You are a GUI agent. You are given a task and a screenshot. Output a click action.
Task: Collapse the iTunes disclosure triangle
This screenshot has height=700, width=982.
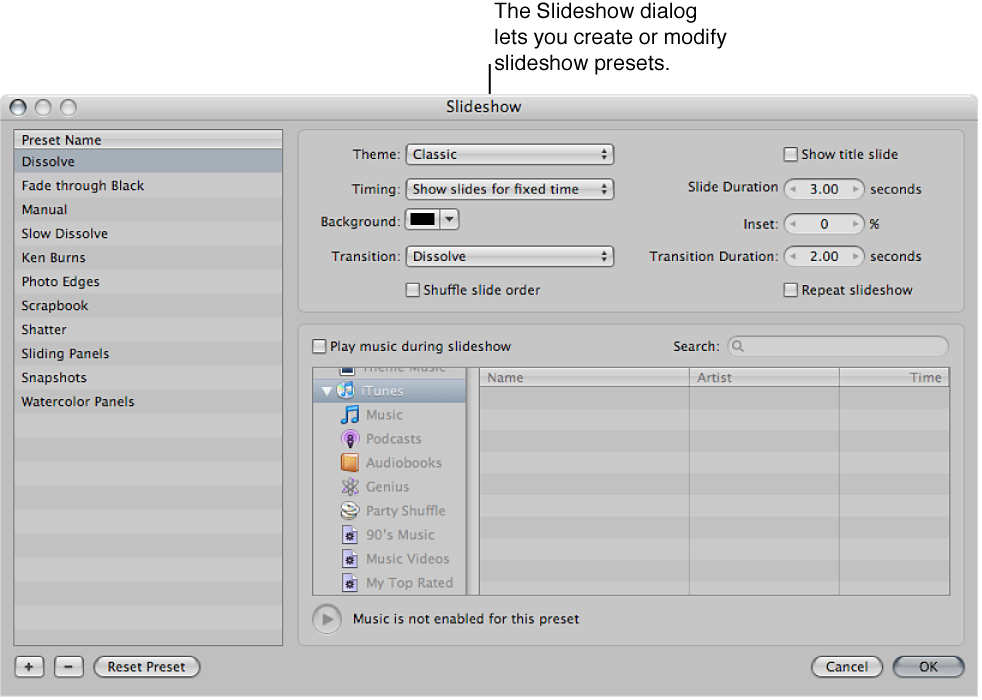(326, 390)
